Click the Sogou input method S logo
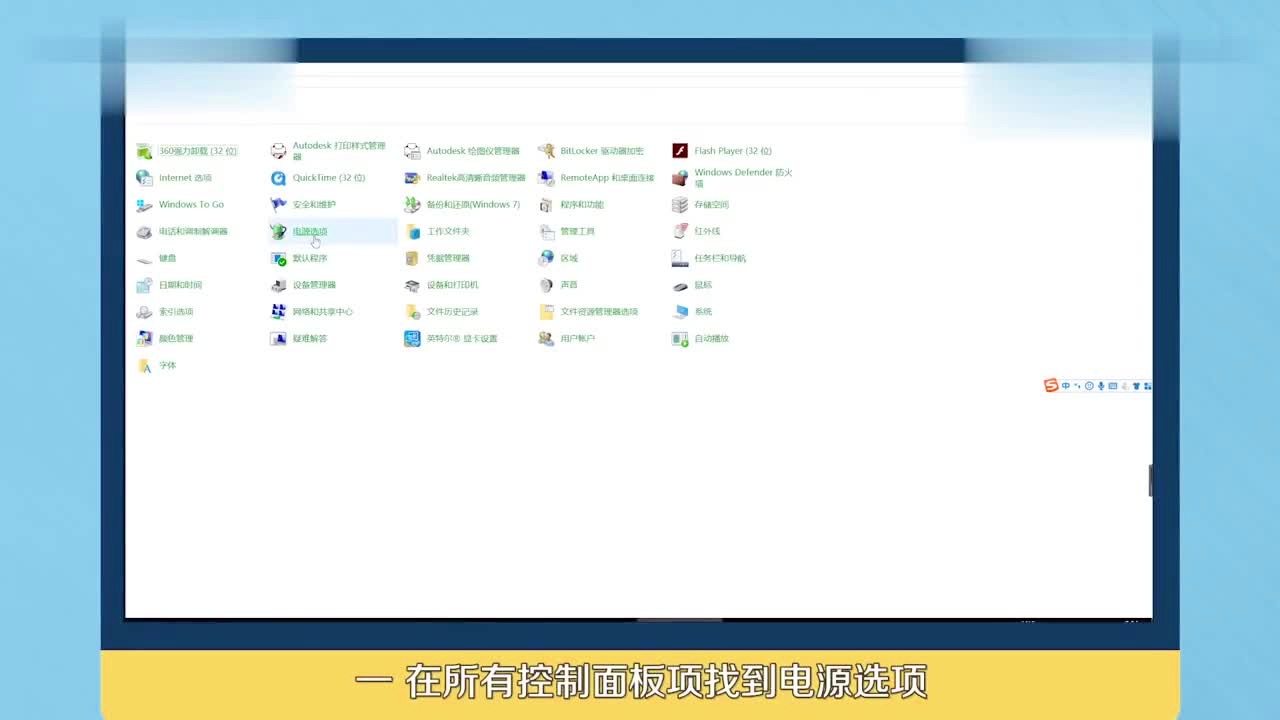Screen dimensions: 1280x720 (x=1051, y=386)
